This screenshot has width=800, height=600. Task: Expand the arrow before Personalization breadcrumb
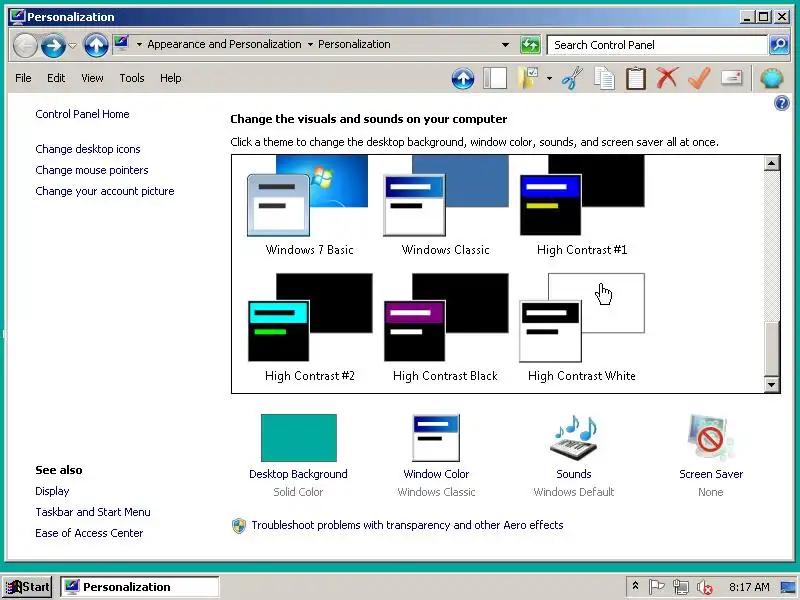310,44
